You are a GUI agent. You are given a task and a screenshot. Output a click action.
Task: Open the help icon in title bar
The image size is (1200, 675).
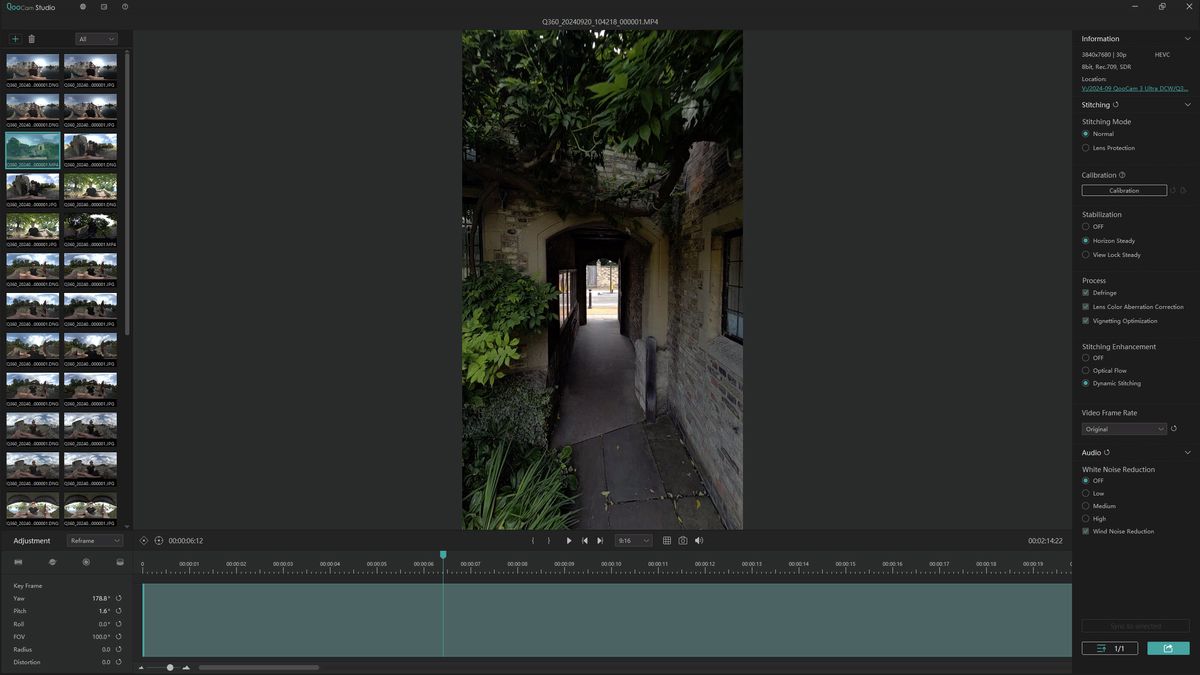(125, 7)
